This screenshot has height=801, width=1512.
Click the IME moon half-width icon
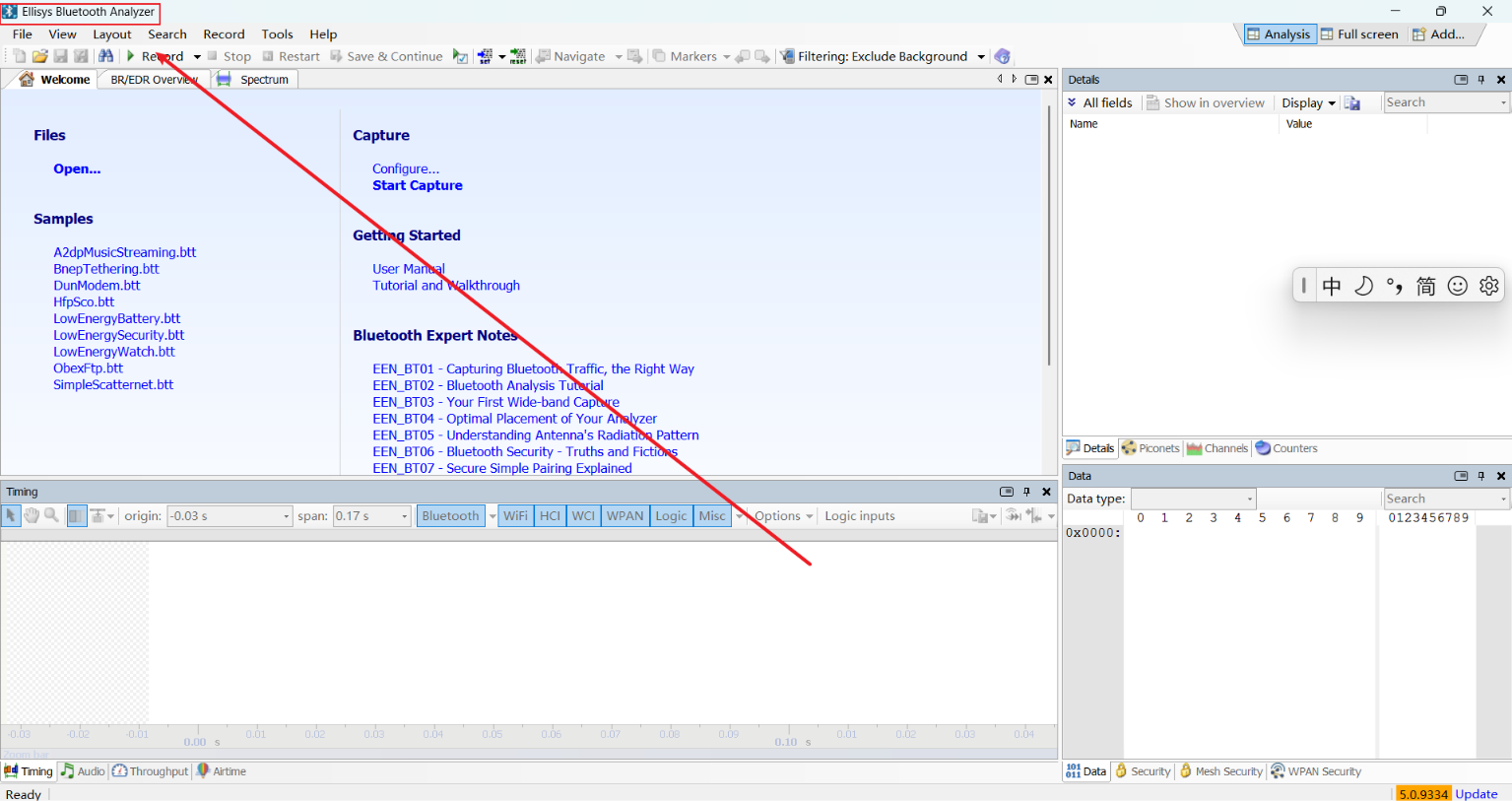[1363, 286]
